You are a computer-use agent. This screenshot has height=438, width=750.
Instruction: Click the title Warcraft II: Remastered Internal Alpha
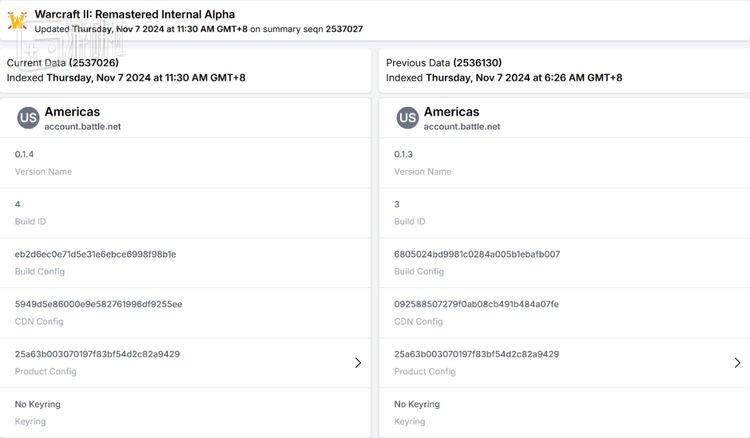tap(134, 14)
